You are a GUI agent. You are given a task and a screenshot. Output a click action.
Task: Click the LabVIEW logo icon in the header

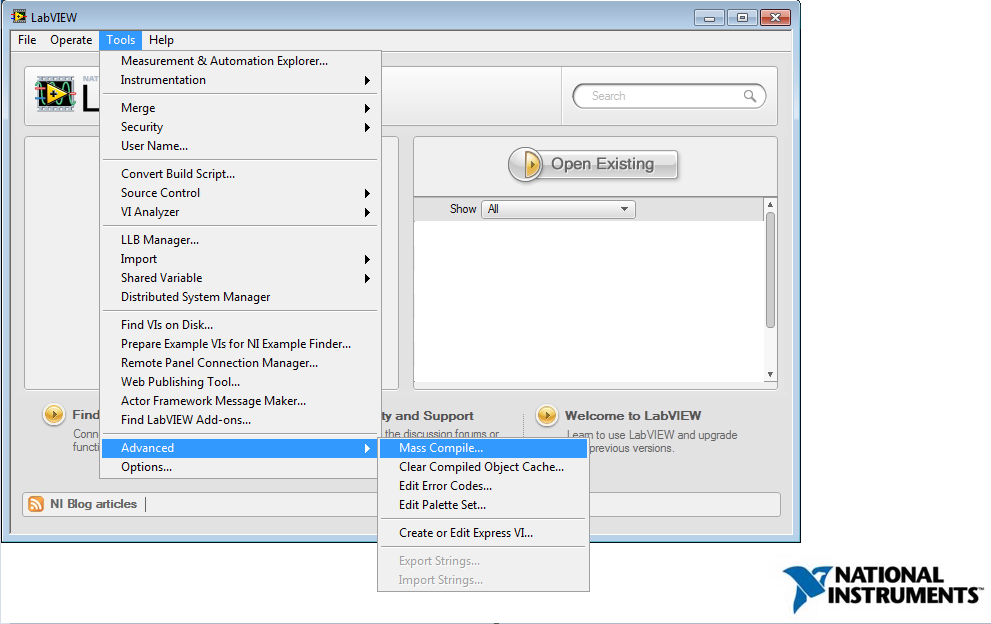tap(56, 94)
